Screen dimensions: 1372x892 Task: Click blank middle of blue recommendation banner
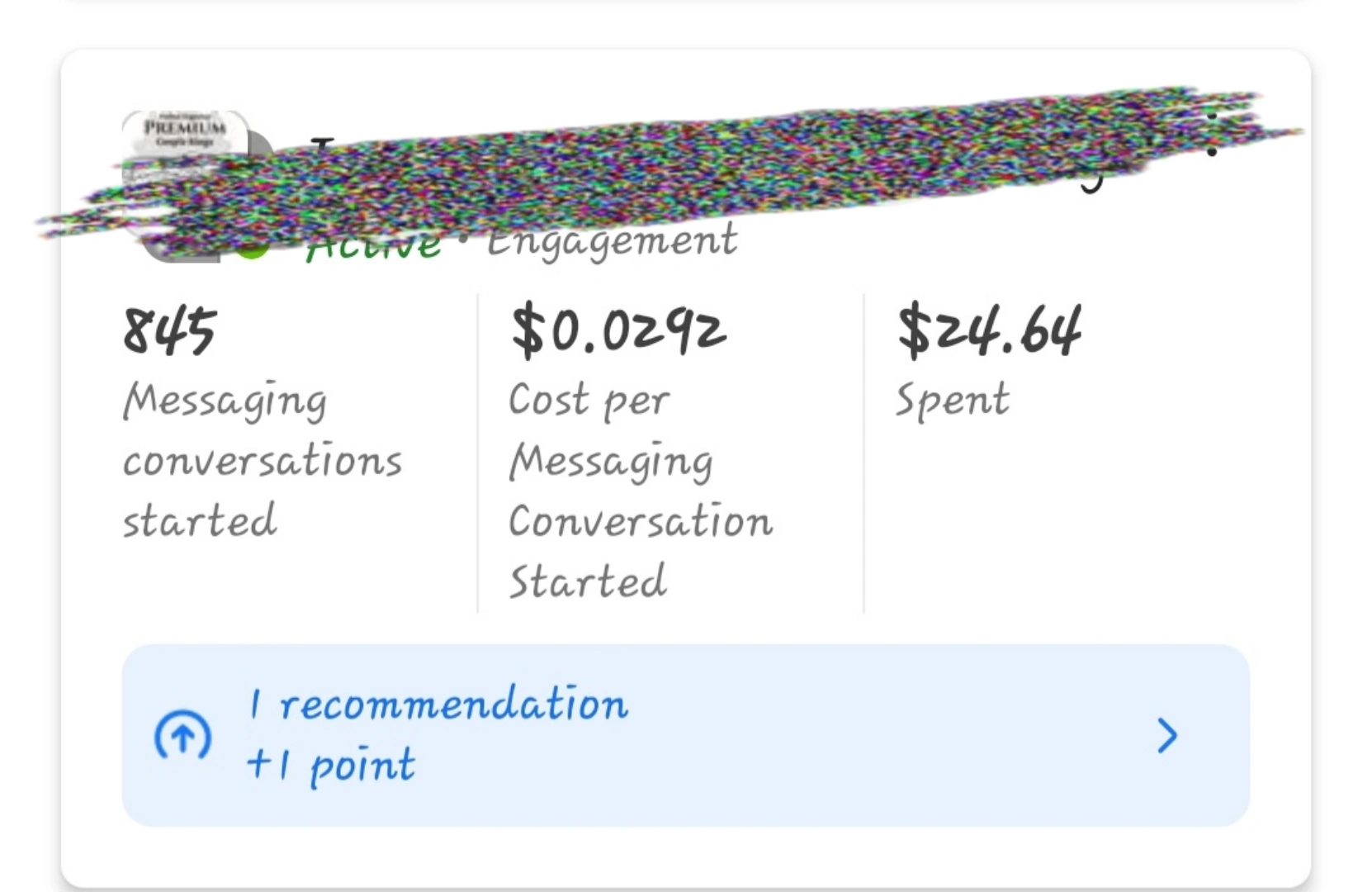pyautogui.click(x=826, y=735)
